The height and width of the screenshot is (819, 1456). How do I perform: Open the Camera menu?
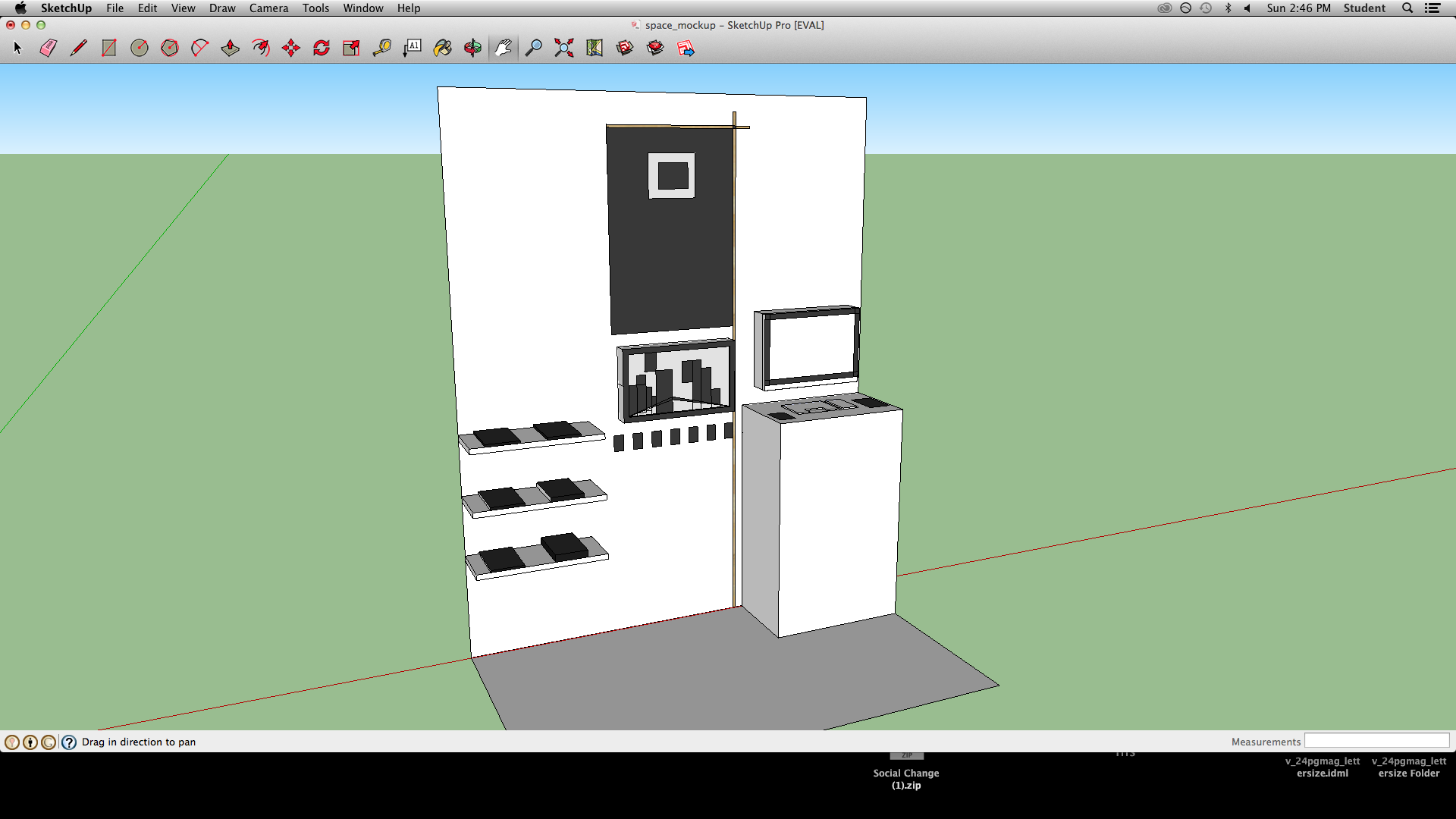268,8
